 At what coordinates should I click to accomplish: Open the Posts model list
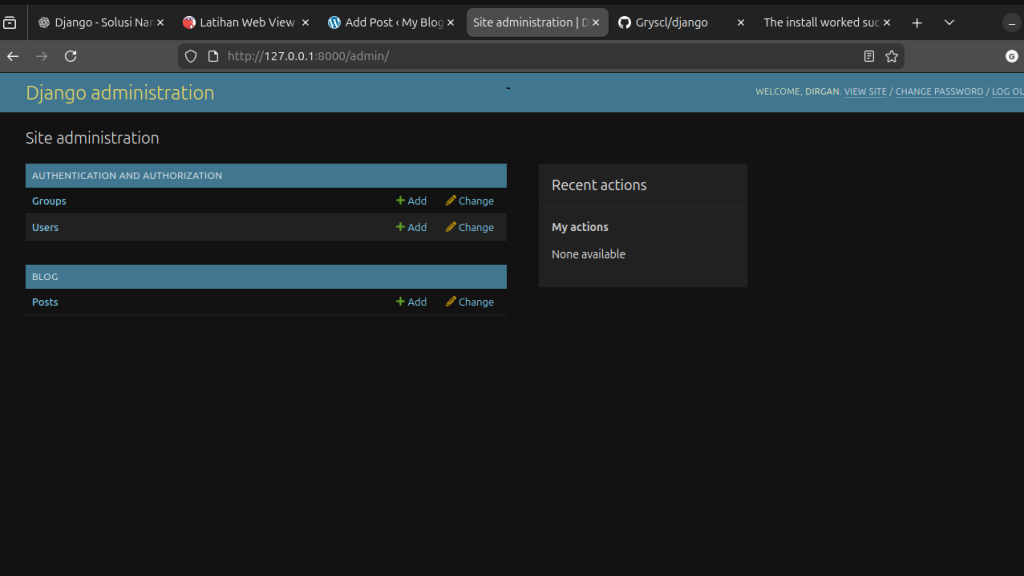tap(45, 302)
